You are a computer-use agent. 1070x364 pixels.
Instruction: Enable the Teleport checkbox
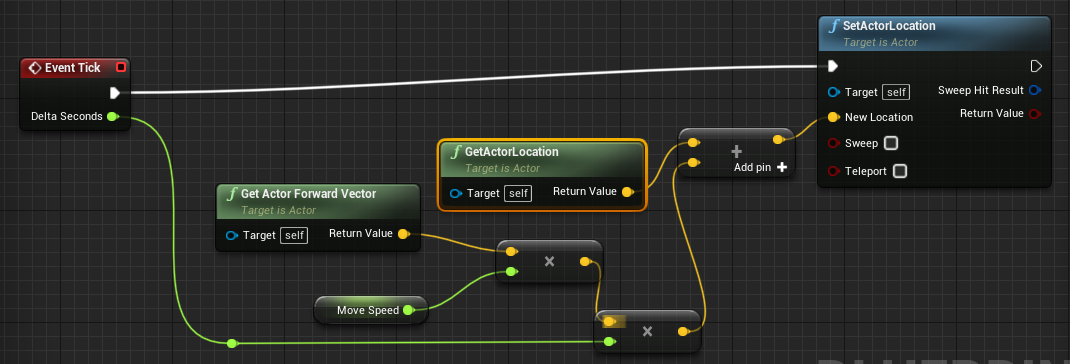(x=900, y=171)
